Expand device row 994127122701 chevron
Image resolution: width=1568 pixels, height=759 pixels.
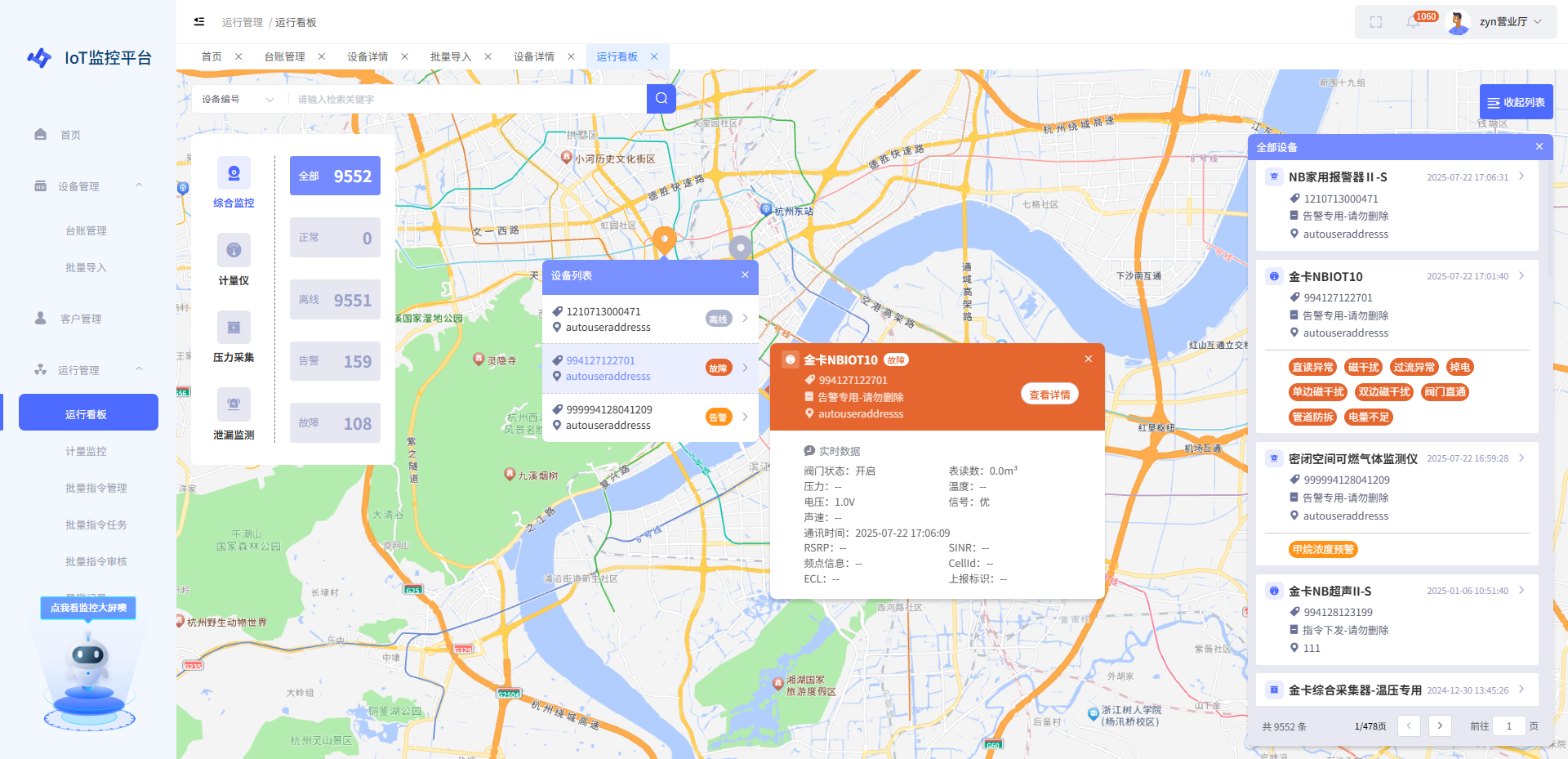pyautogui.click(x=745, y=368)
